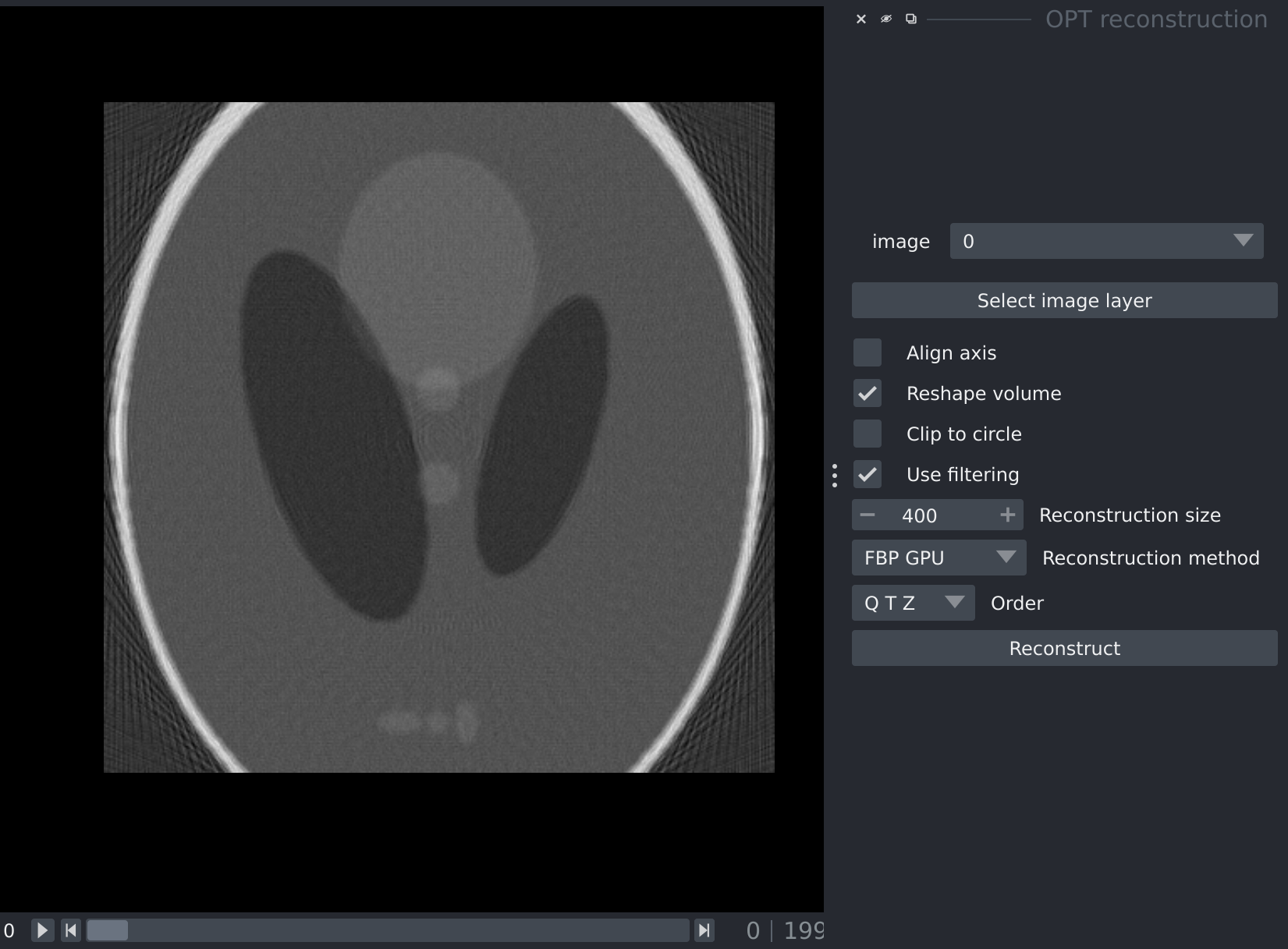The image size is (1288, 949).
Task: Decrease reconstruction size with minus button
Action: [x=868, y=515]
